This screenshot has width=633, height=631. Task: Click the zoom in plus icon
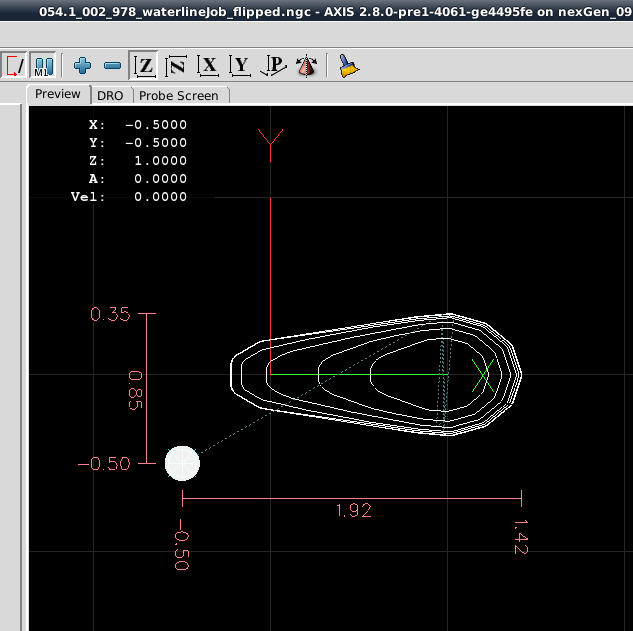tap(82, 66)
